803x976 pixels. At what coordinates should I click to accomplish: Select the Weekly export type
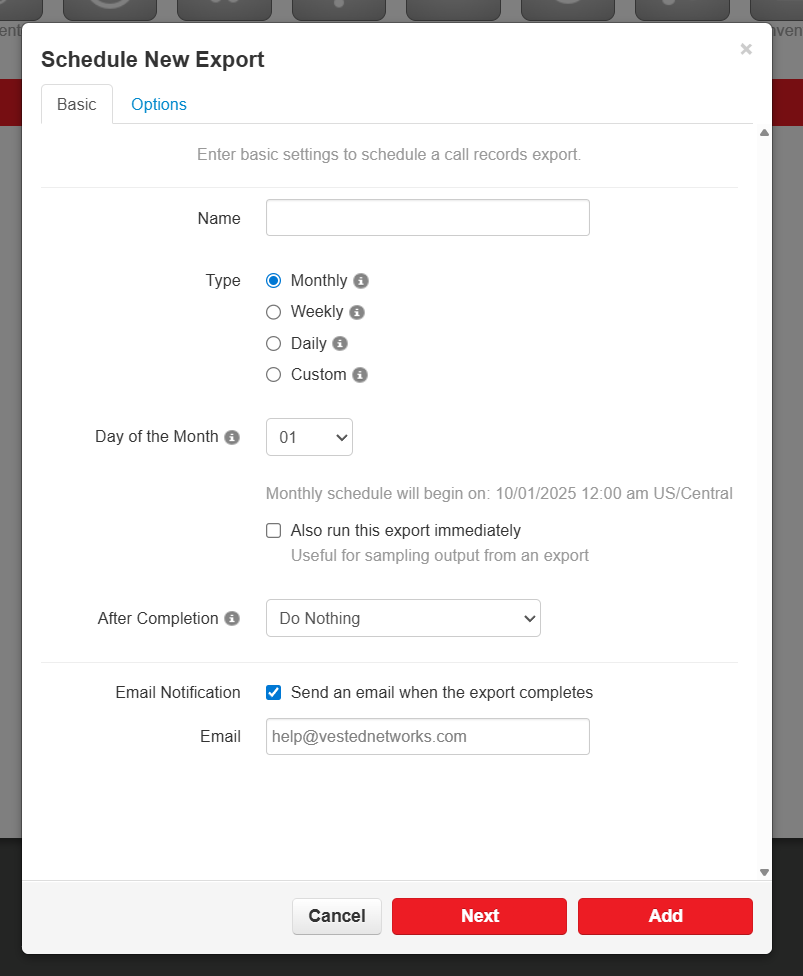click(x=274, y=312)
